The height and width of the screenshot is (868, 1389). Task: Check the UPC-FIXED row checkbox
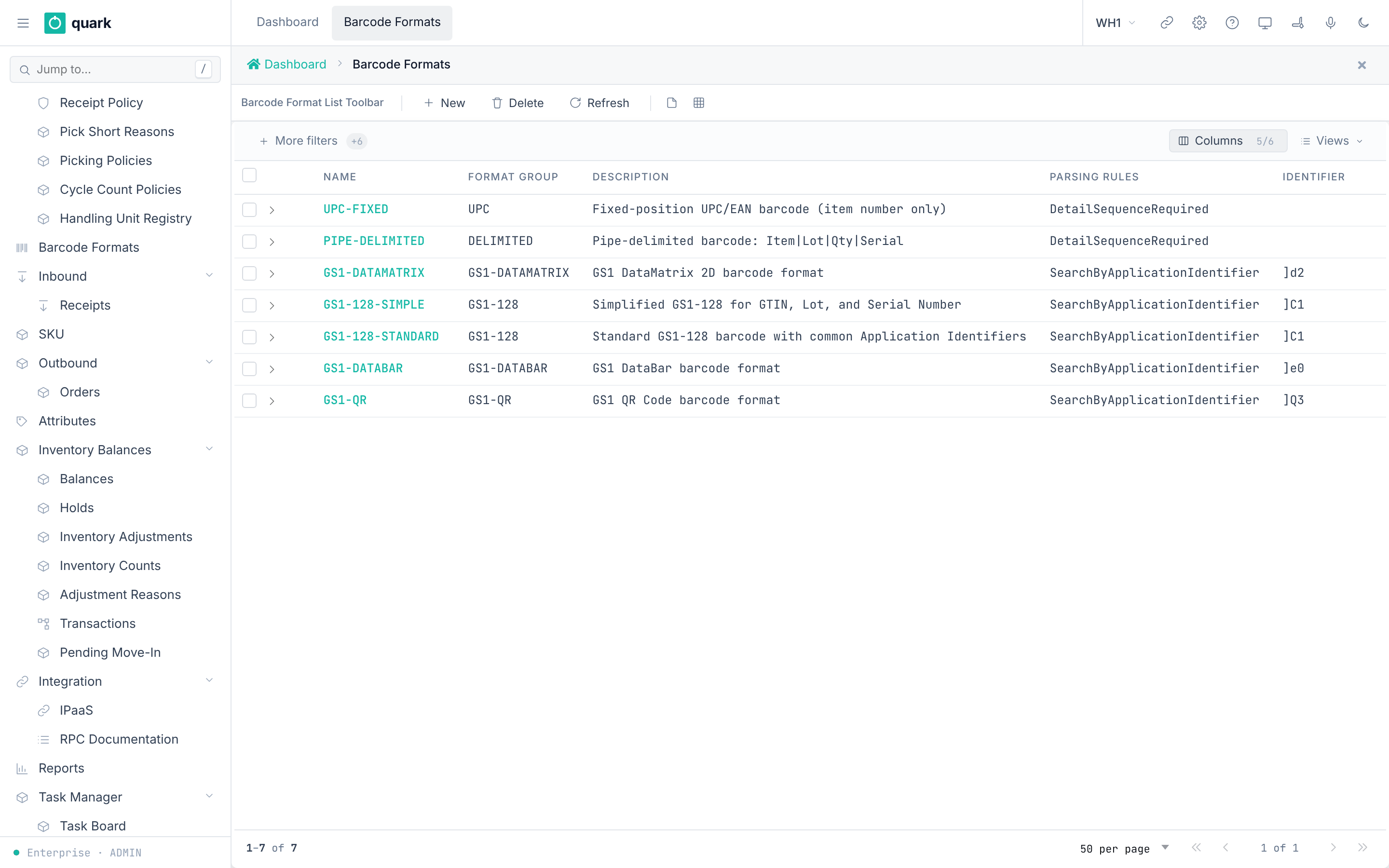249,210
